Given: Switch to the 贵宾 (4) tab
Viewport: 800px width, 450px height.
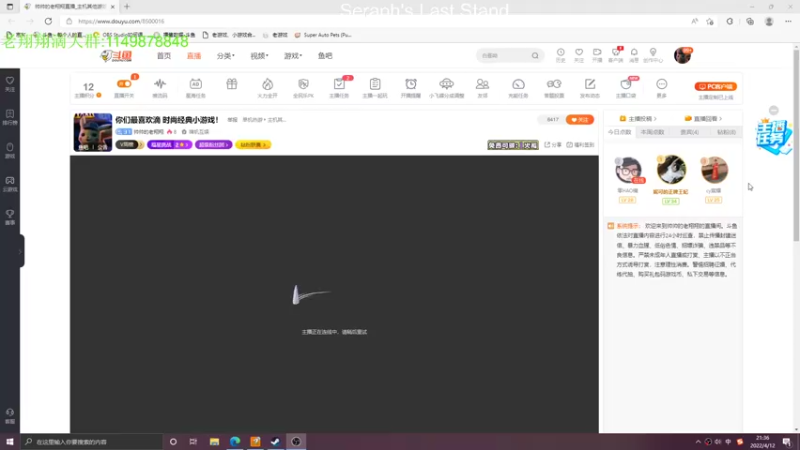Looking at the screenshot, I should click(690, 132).
